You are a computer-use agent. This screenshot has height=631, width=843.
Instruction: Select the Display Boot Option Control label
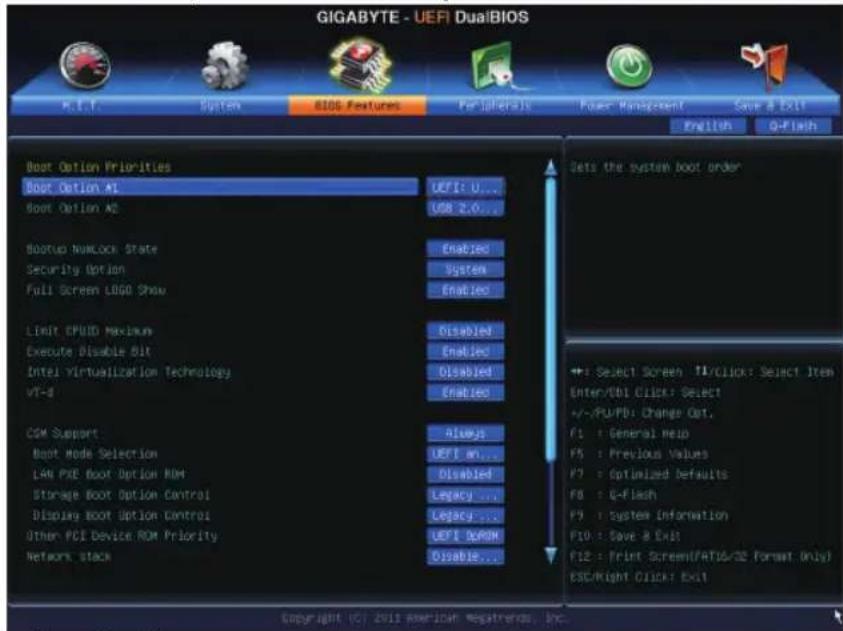pyautogui.click(x=122, y=515)
